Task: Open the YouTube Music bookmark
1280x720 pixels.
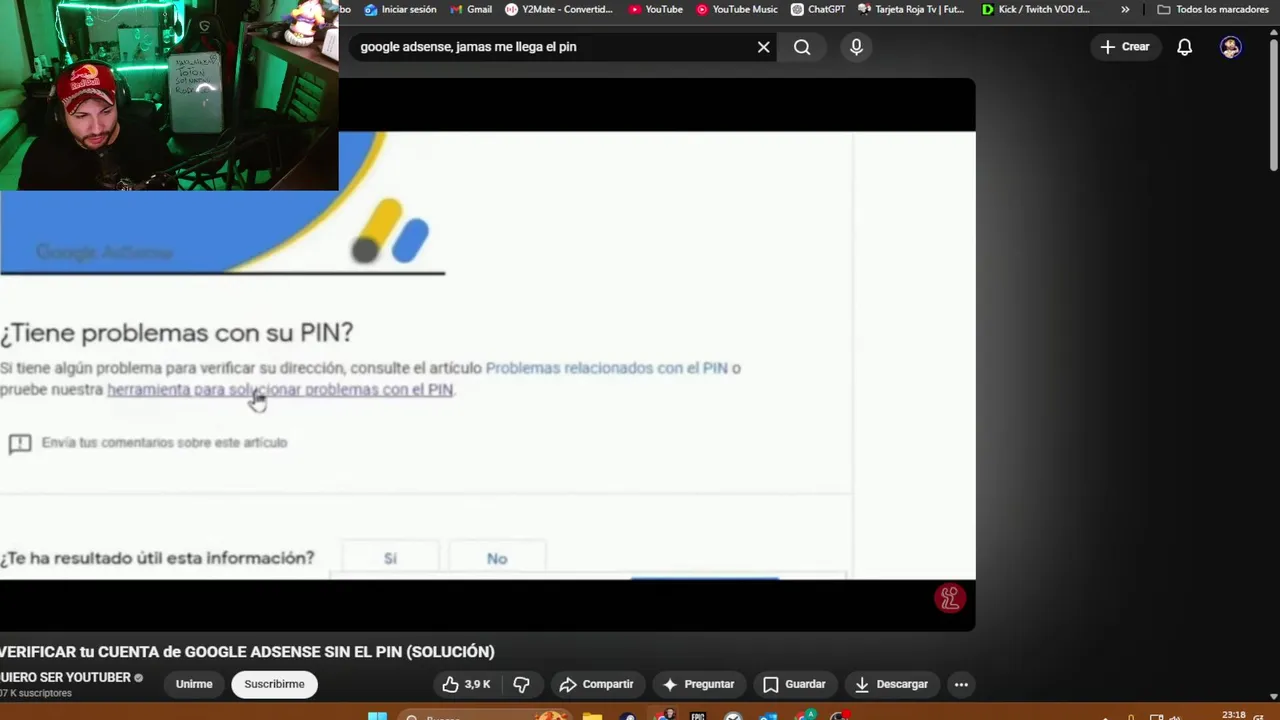Action: tap(737, 9)
